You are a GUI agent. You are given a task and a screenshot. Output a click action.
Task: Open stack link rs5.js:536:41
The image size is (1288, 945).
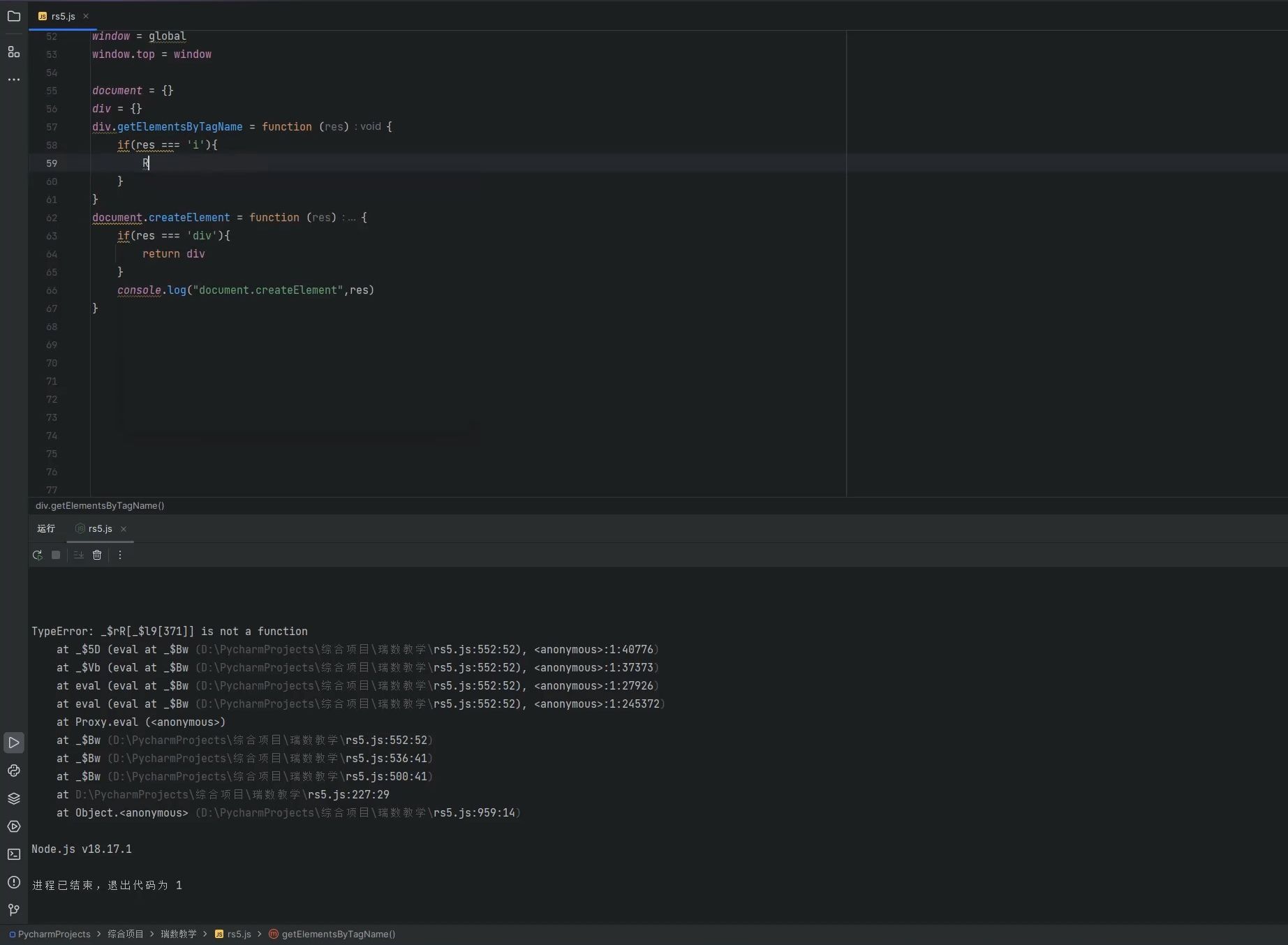pos(386,759)
